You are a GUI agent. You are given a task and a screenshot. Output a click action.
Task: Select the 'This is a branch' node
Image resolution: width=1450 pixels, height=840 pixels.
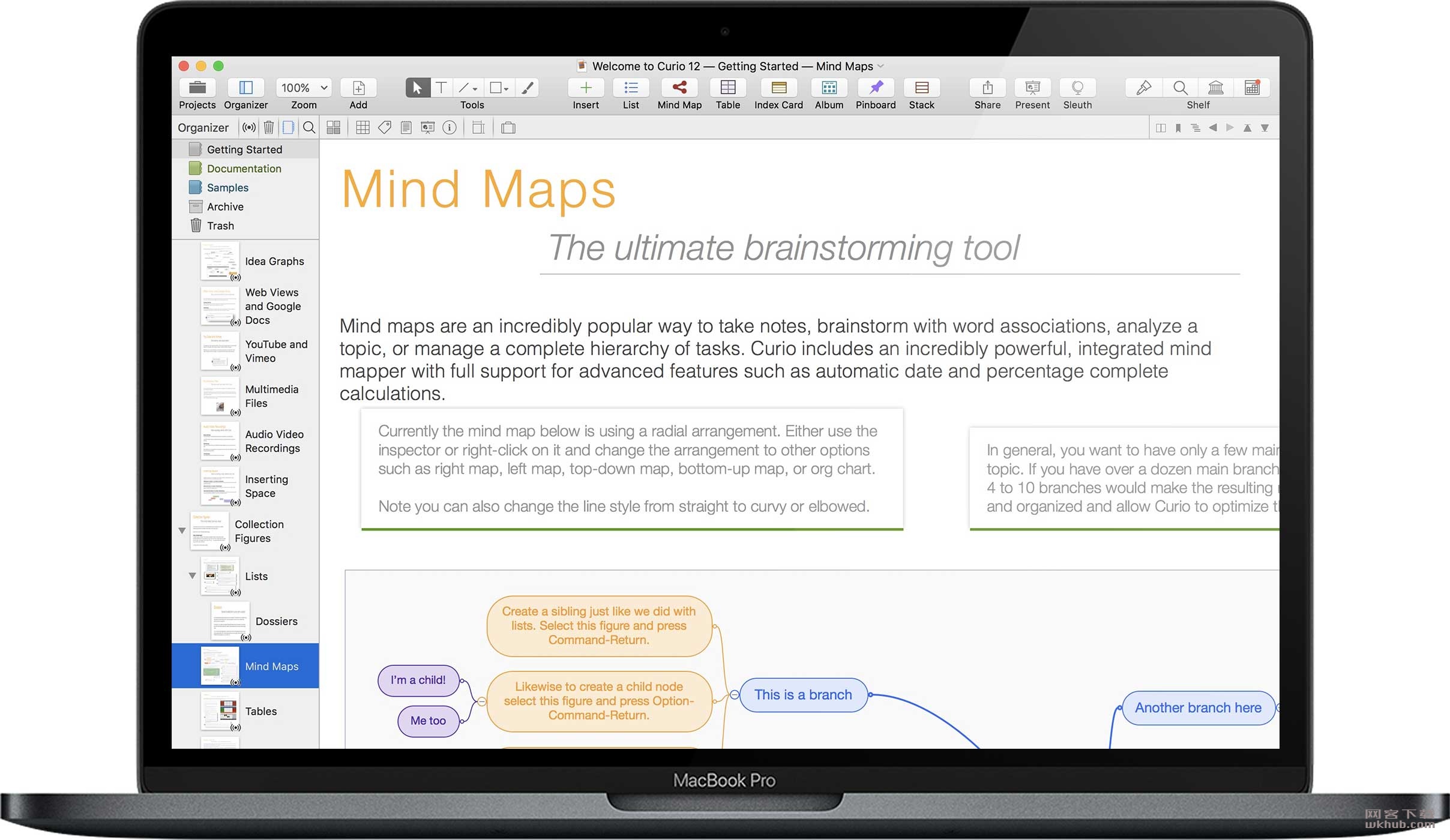tap(803, 695)
